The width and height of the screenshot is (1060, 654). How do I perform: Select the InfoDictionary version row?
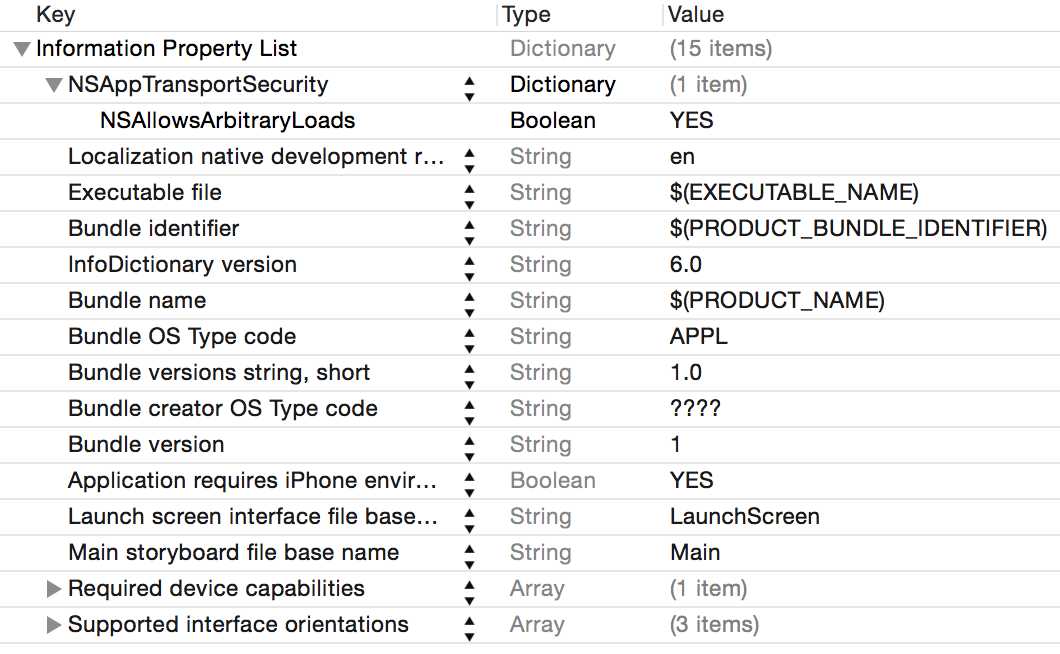[x=182, y=265]
